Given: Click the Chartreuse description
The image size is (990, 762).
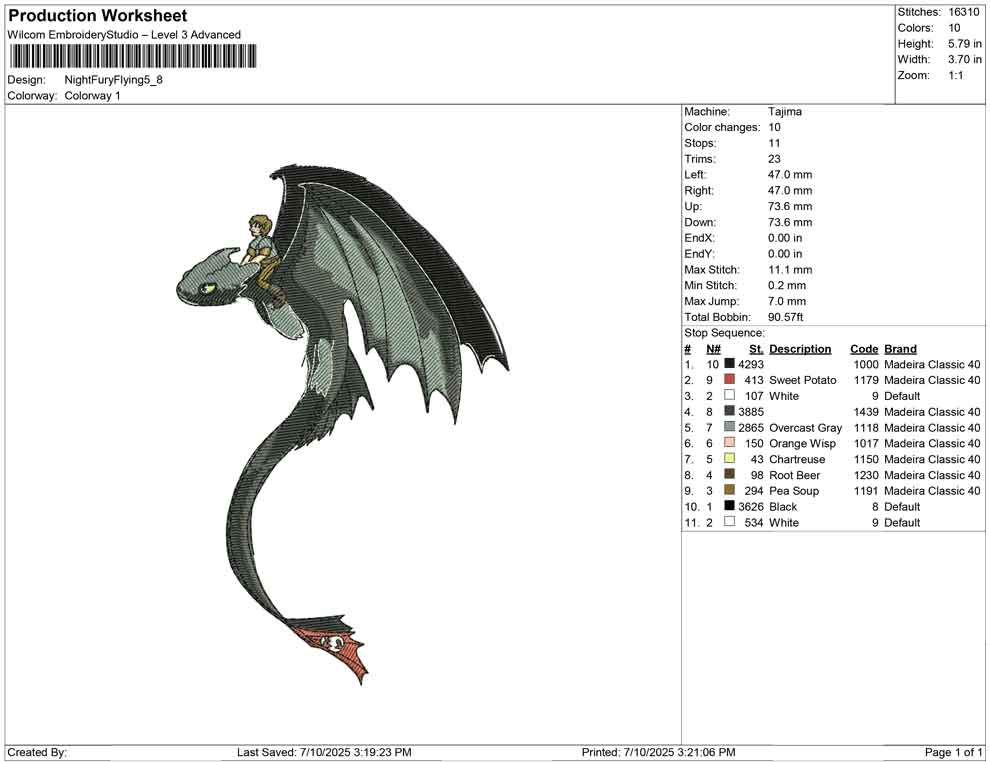Looking at the screenshot, I should point(797,459).
